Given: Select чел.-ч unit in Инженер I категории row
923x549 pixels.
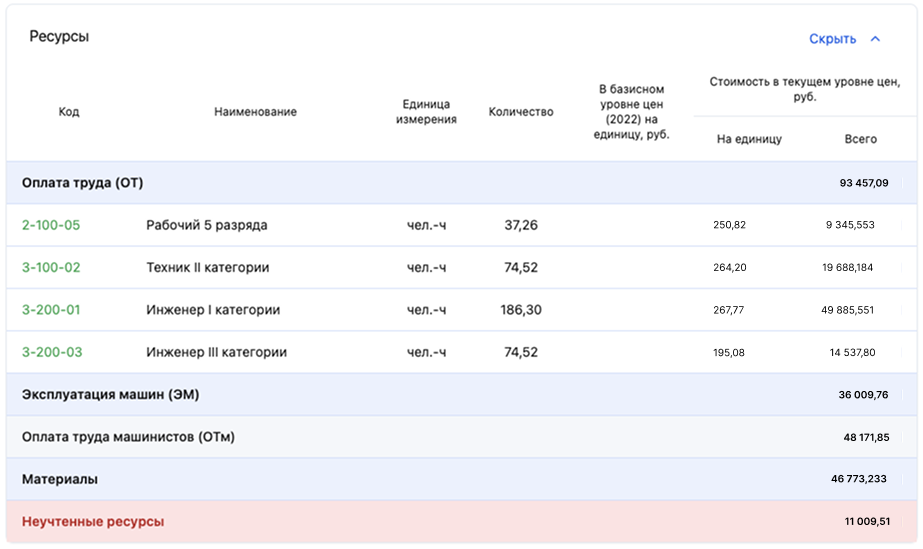Looking at the screenshot, I should (426, 310).
